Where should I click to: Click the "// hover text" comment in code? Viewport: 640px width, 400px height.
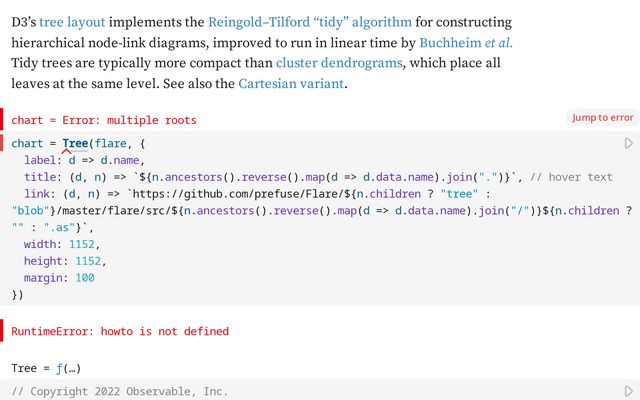coord(571,177)
